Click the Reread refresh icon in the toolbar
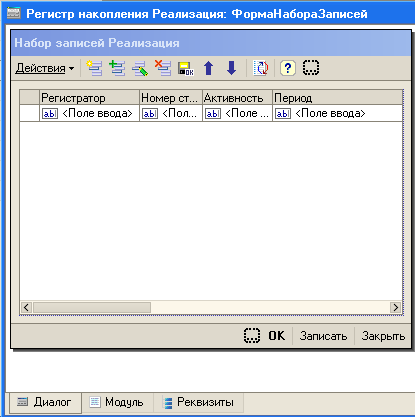 click(261, 68)
